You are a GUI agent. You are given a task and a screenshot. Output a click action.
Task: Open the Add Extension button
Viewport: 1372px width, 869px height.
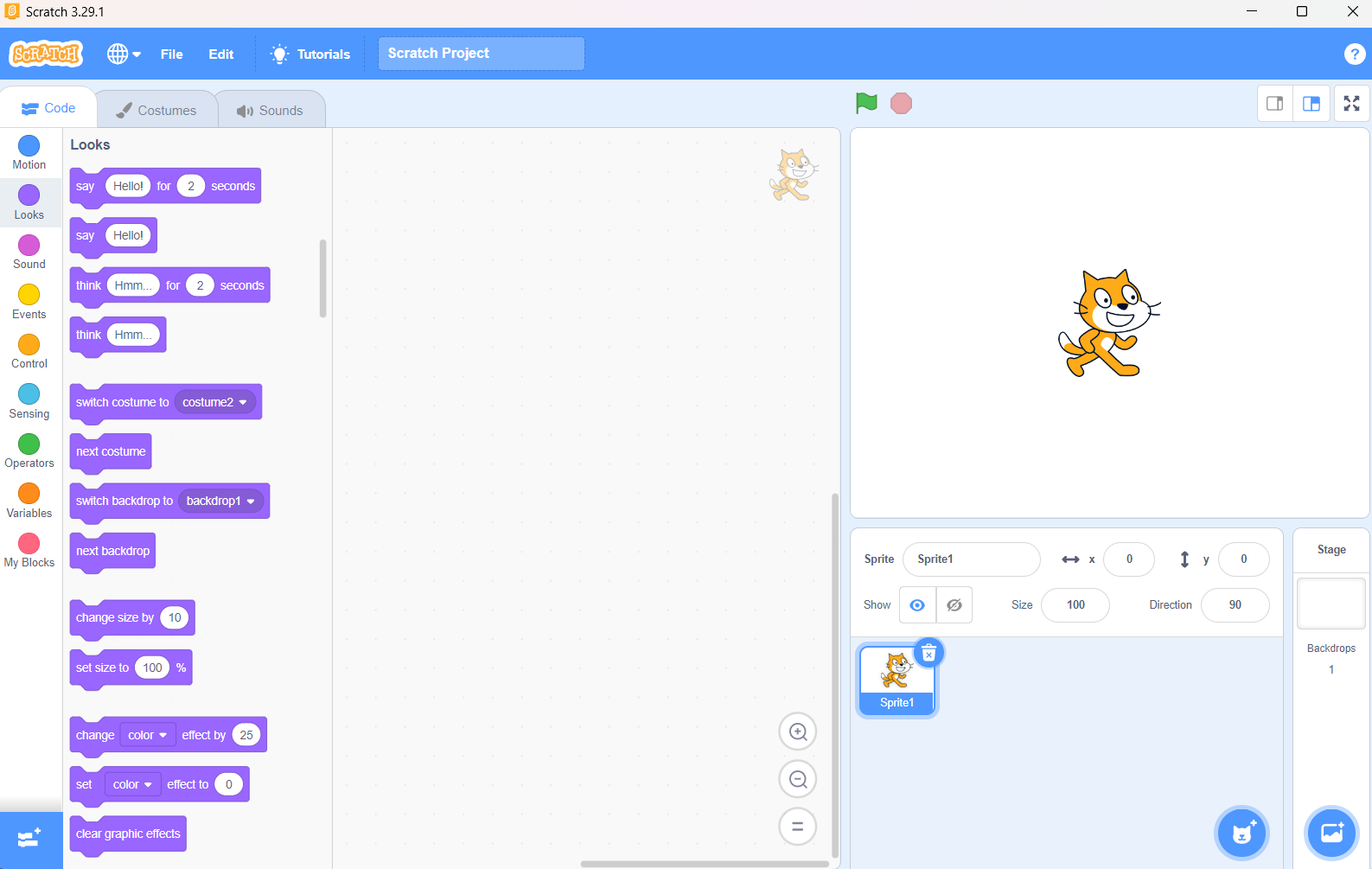(x=30, y=839)
